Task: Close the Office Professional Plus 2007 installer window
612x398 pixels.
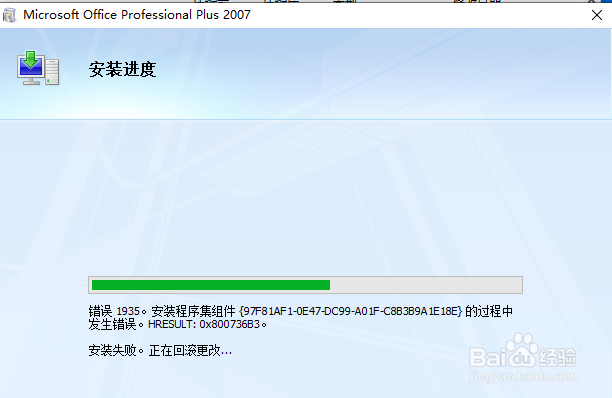Action: [x=596, y=15]
